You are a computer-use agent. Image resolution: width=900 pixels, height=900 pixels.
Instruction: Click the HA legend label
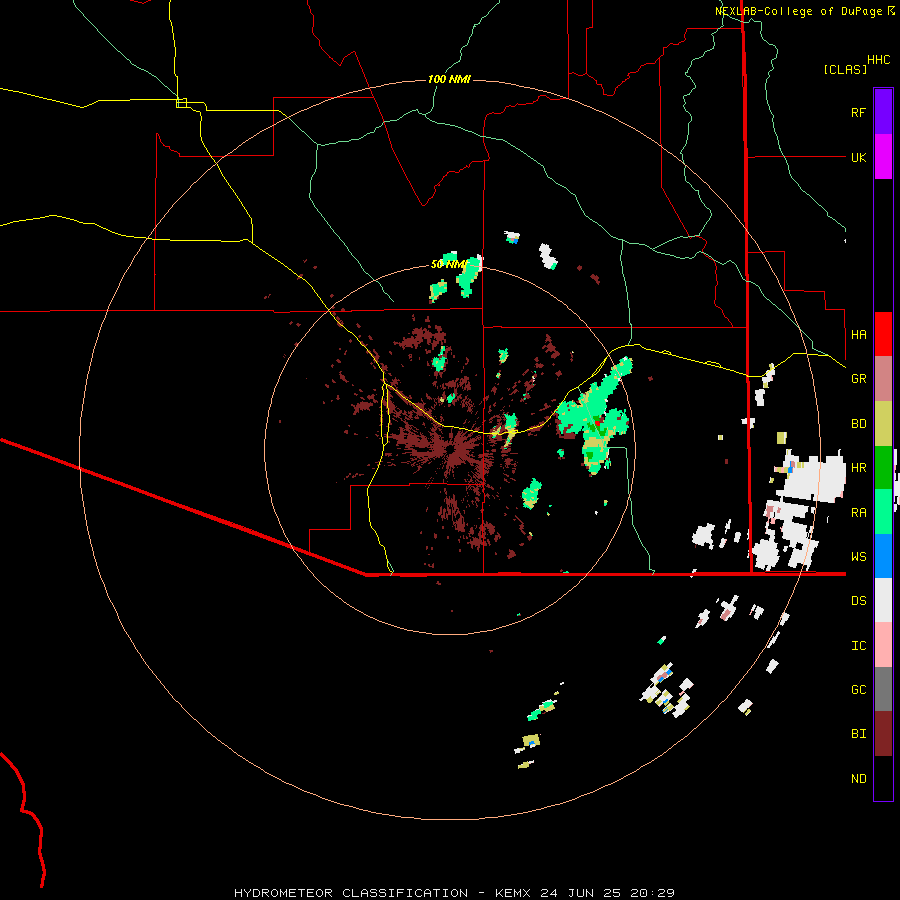pos(858,334)
